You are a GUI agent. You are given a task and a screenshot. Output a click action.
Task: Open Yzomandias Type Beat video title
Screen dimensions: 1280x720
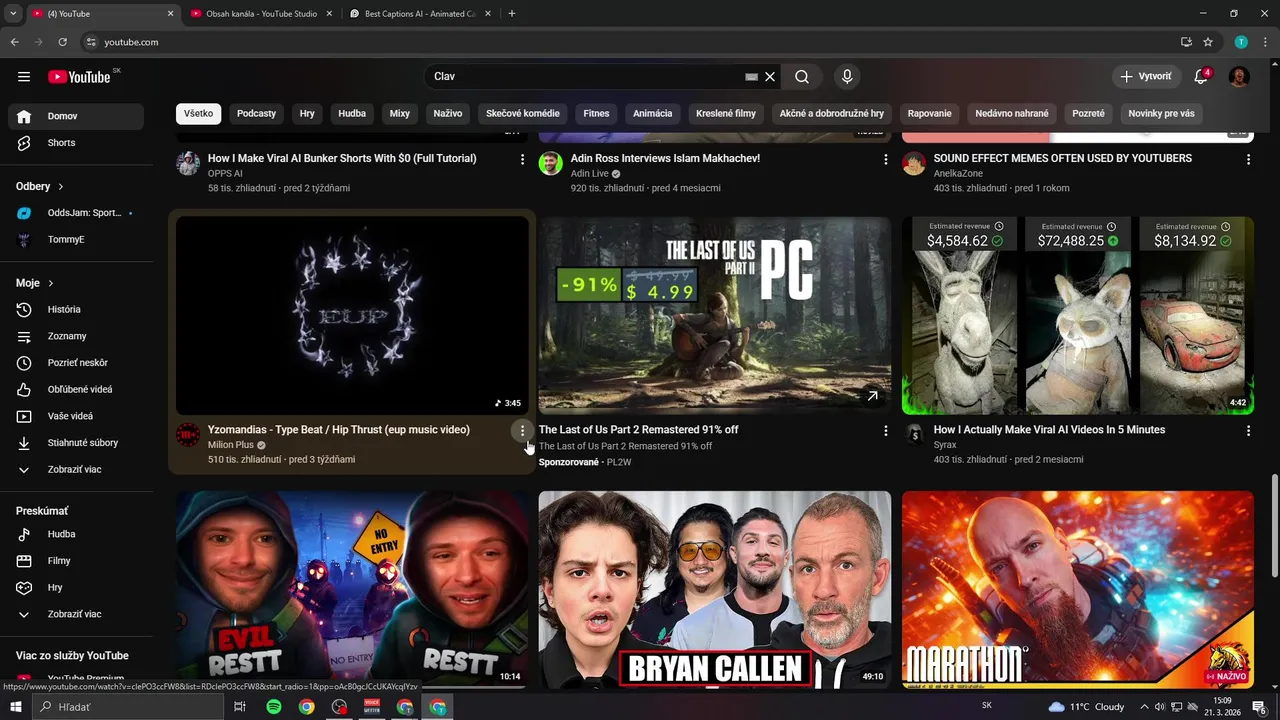click(x=339, y=430)
